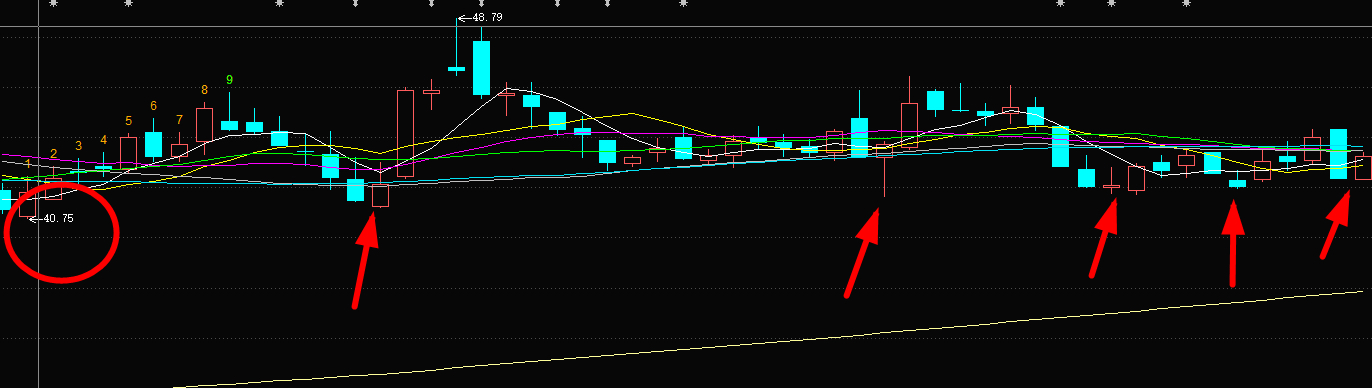Click hollow red candle above the leftmost red arrow
The height and width of the screenshot is (388, 1372).
(380, 195)
